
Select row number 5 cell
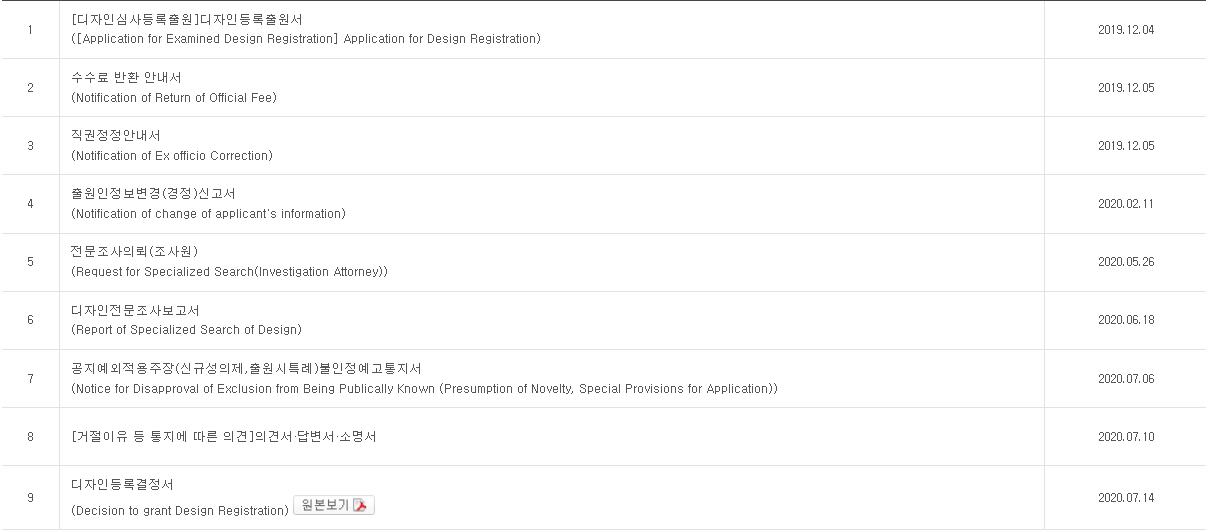pyautogui.click(x=30, y=262)
